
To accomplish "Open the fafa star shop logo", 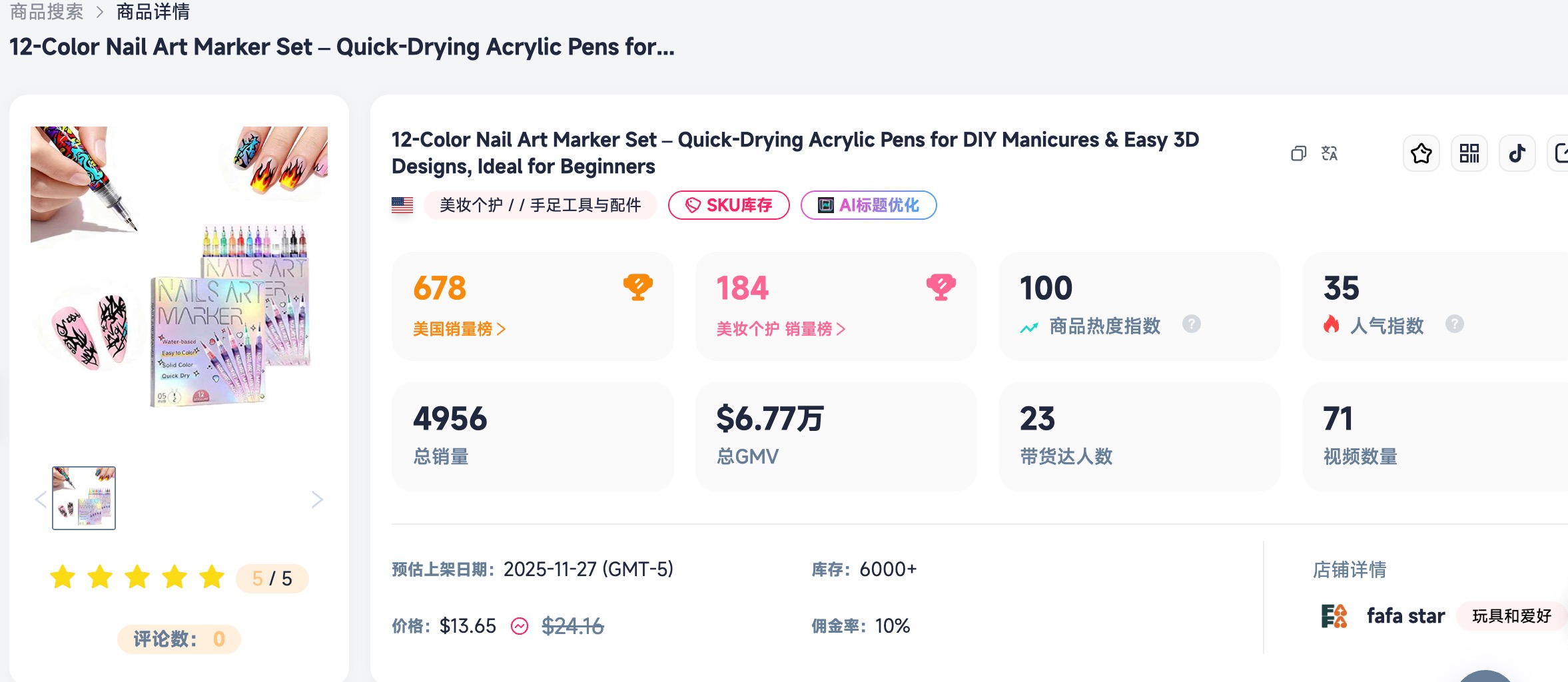I will tap(1334, 616).
